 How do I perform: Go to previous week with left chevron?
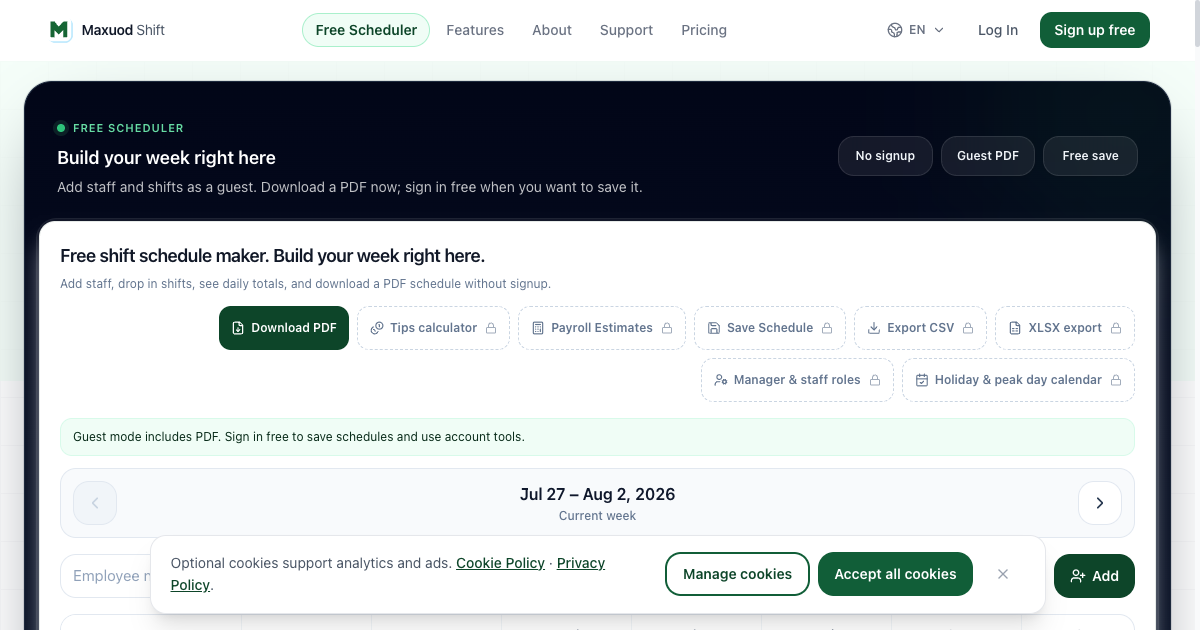95,503
